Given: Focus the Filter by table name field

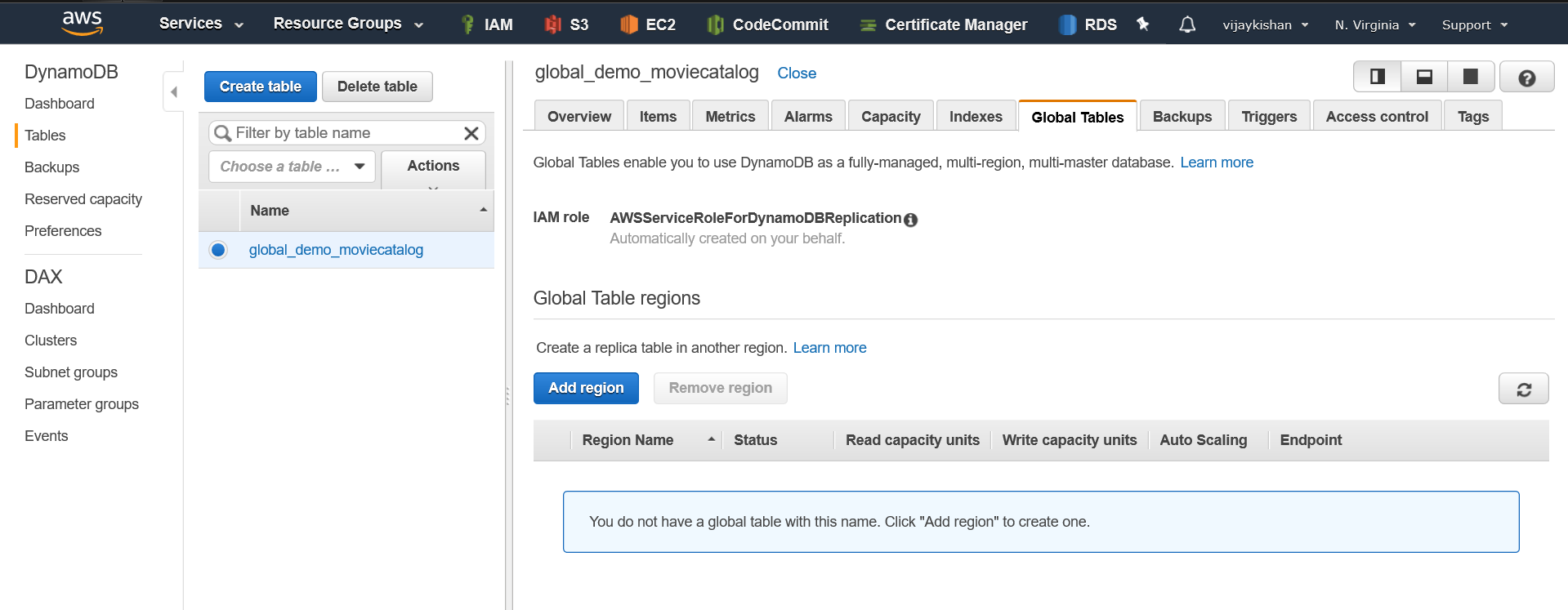Looking at the screenshot, I should click(x=343, y=133).
